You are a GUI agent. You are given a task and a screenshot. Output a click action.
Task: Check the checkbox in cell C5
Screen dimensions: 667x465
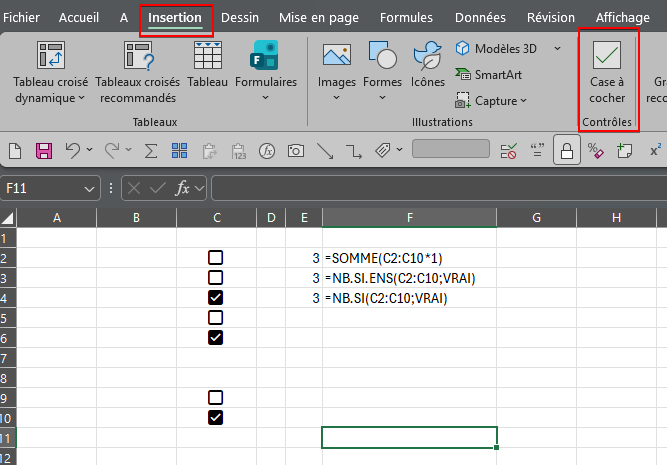coord(216,317)
